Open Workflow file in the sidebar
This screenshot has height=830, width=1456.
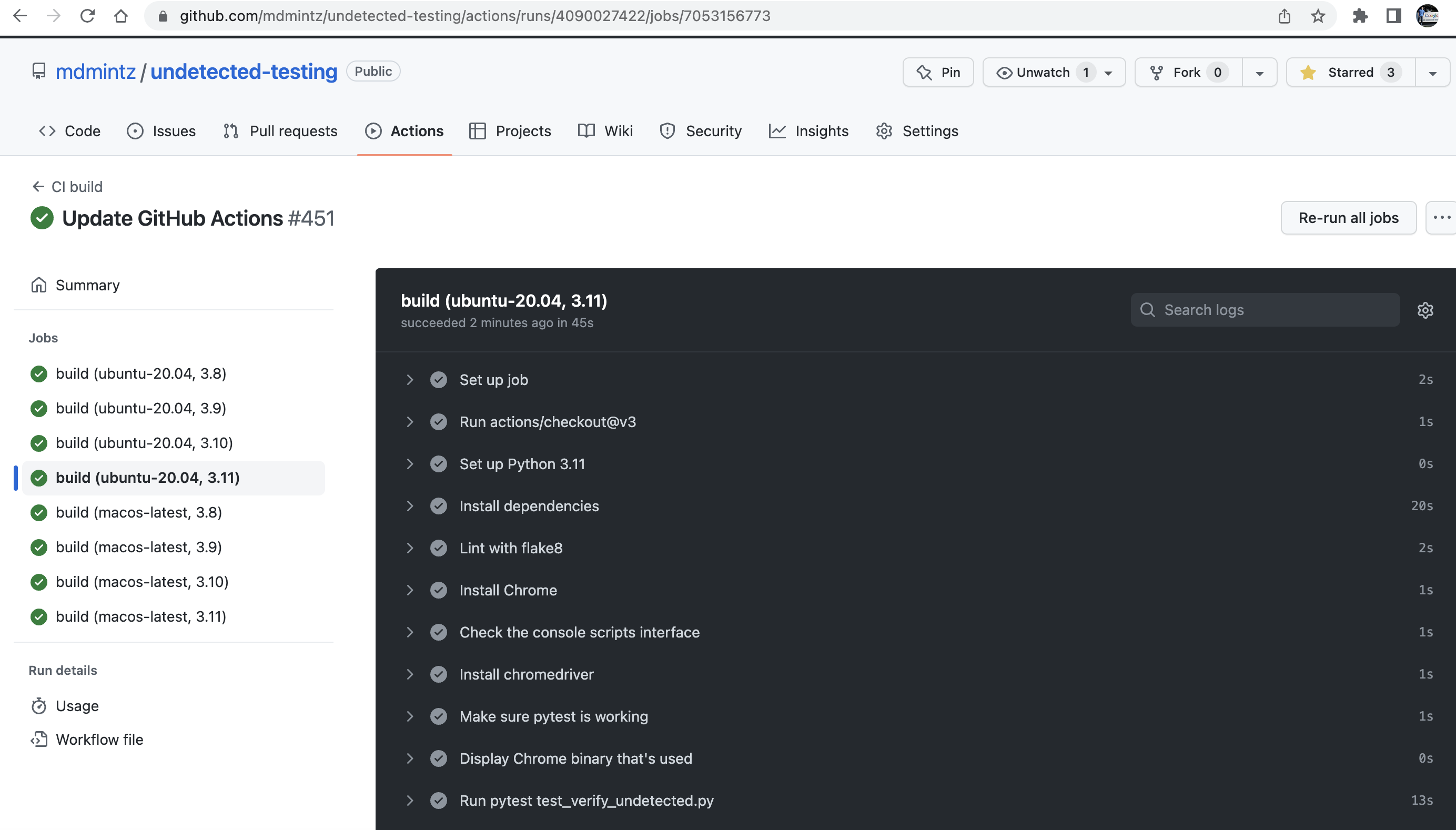point(99,740)
